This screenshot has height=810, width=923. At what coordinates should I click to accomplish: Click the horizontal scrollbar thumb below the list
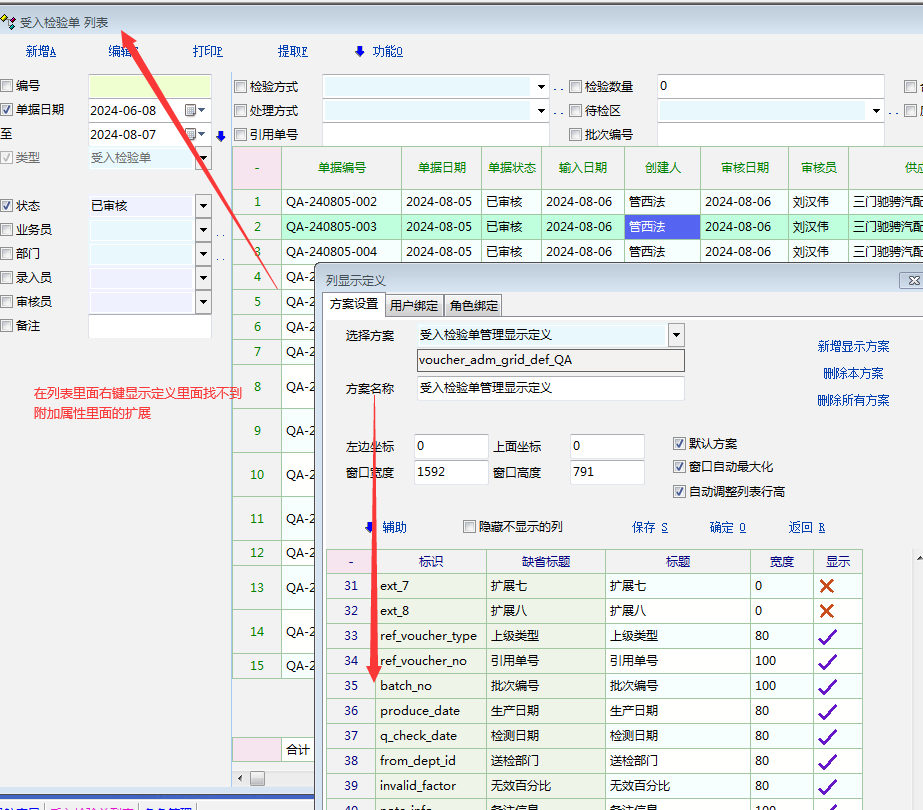257,778
